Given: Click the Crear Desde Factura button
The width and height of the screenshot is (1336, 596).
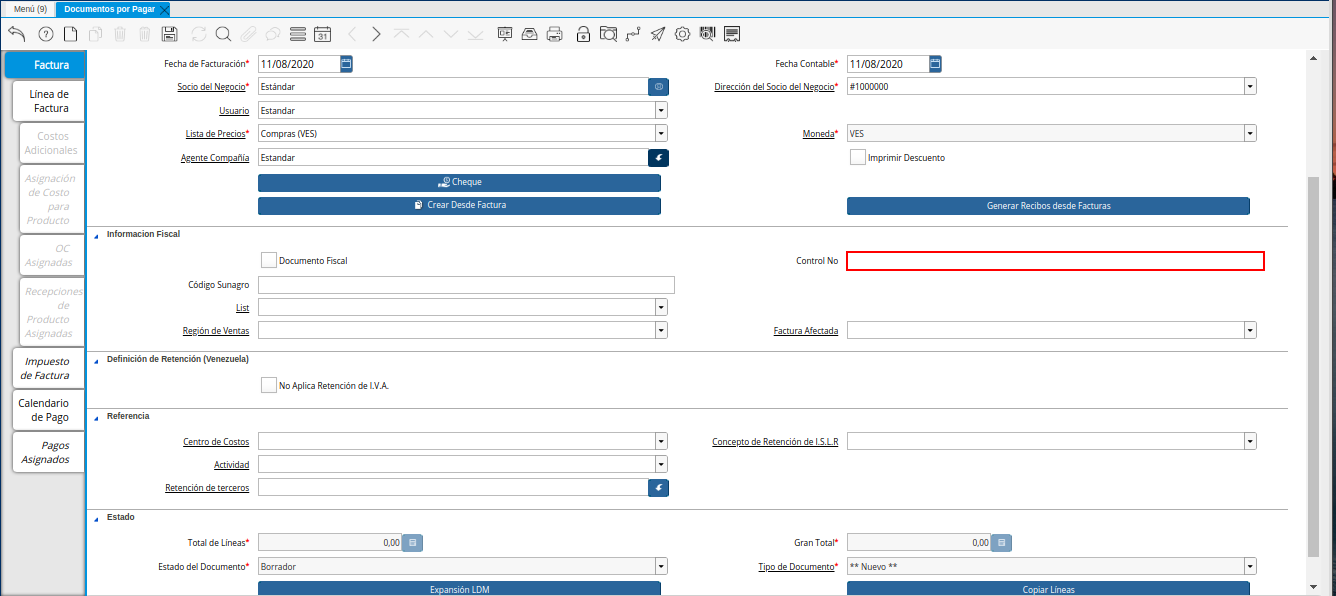Looking at the screenshot, I should coord(459,206).
